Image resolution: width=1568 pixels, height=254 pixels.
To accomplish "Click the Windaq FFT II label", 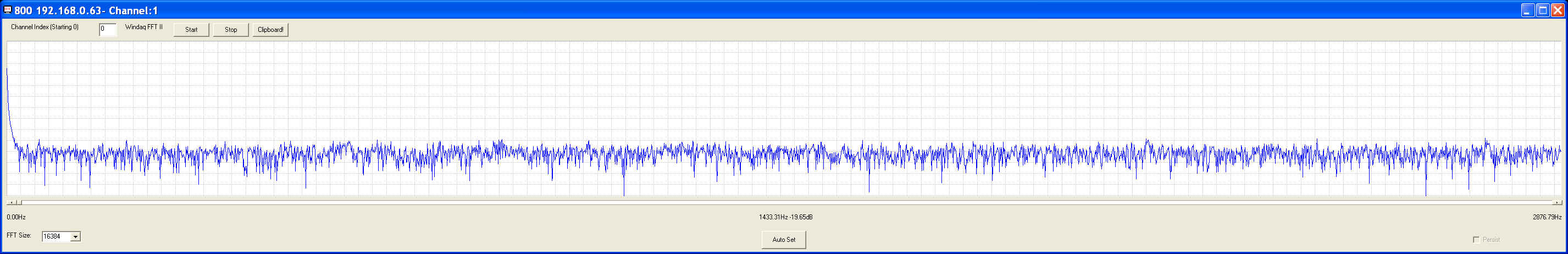I will (x=143, y=27).
